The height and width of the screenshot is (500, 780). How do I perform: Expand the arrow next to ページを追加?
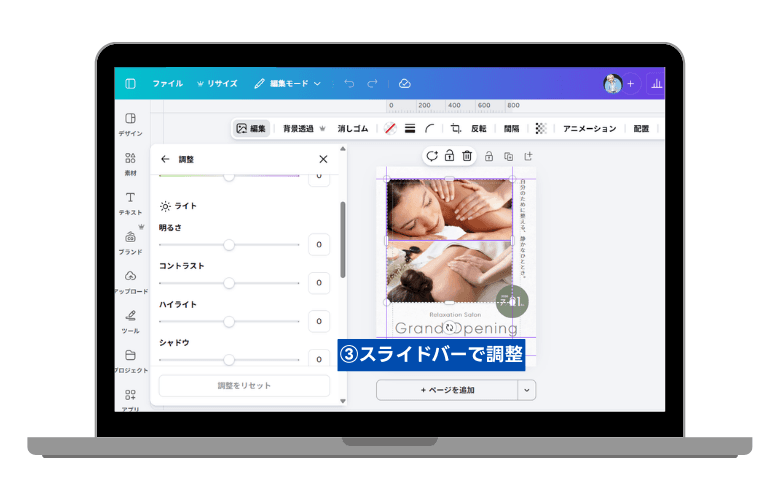click(527, 390)
